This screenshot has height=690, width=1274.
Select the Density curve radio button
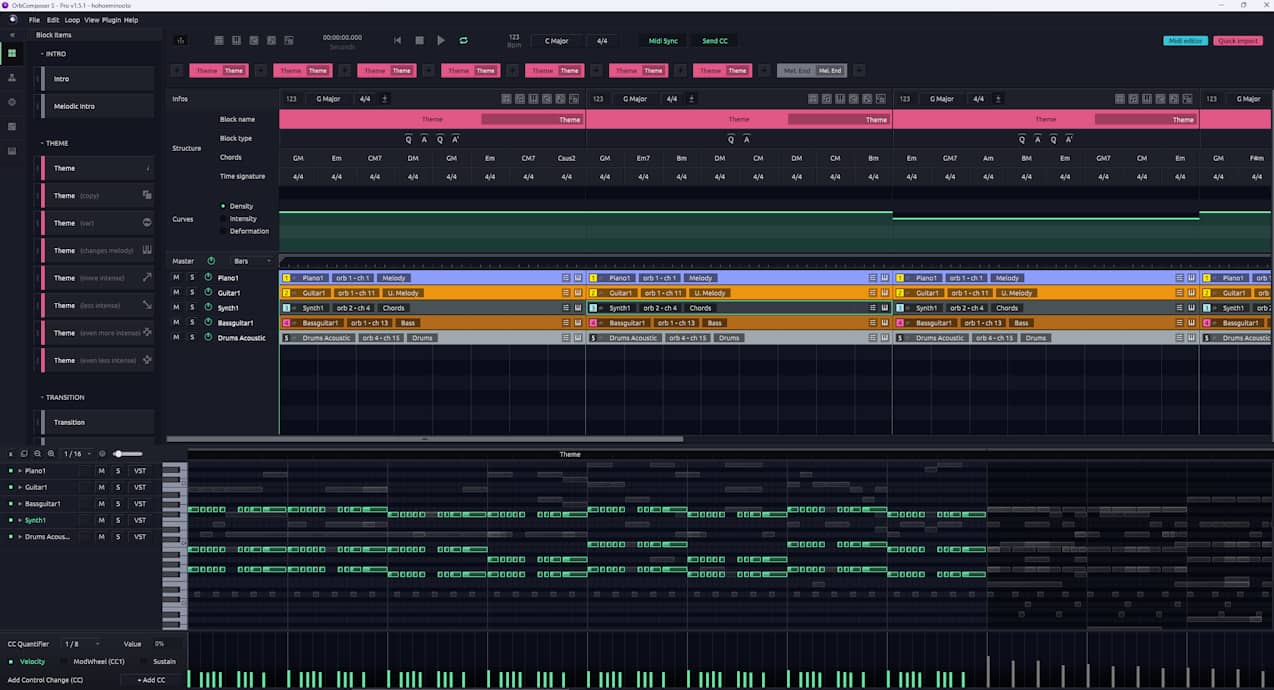(223, 206)
